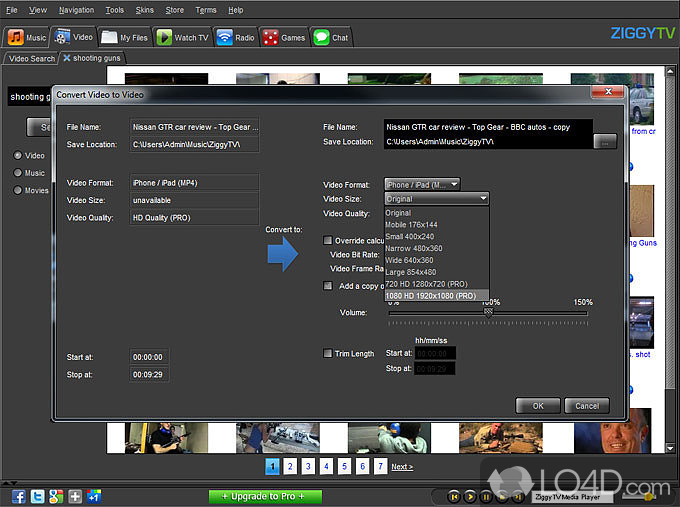
Task: Close the shooting guns search tab
Action: click(67, 59)
